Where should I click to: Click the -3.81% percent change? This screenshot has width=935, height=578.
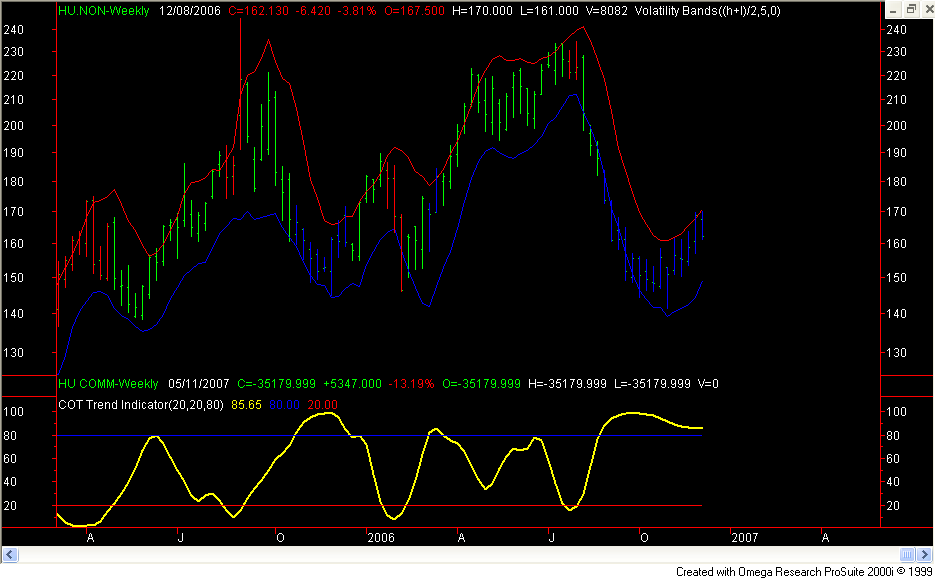tap(357, 11)
